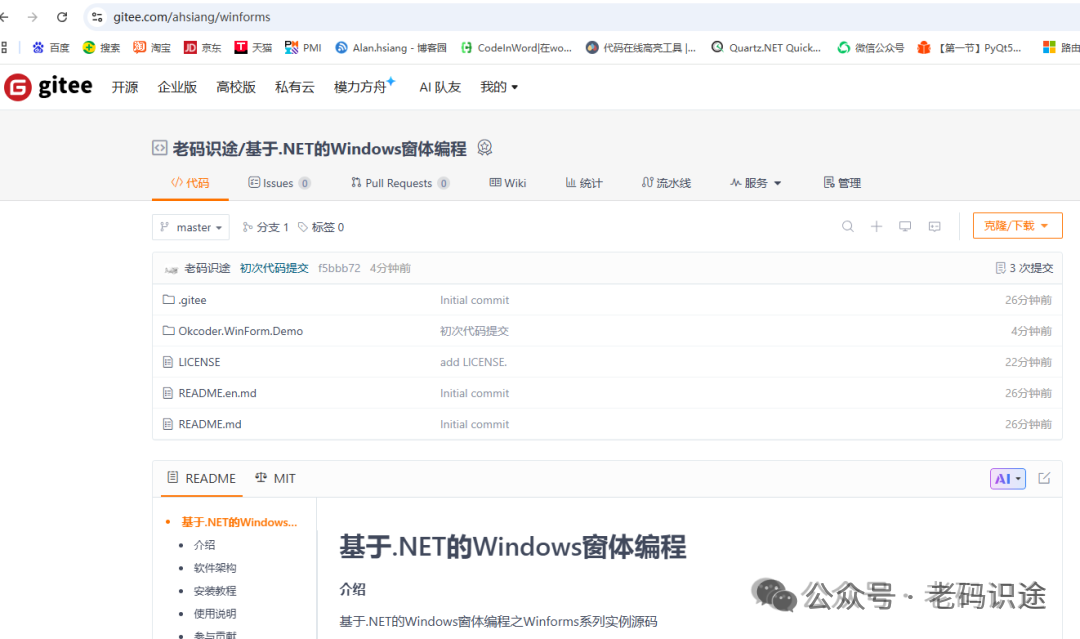Open the 企业版 navigation item
This screenshot has width=1080, height=639.
coord(177,87)
